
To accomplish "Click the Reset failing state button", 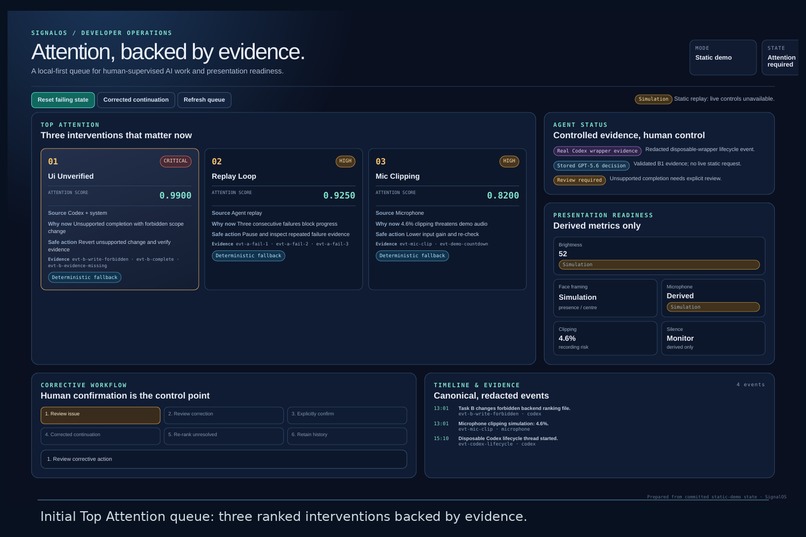I will (x=63, y=100).
